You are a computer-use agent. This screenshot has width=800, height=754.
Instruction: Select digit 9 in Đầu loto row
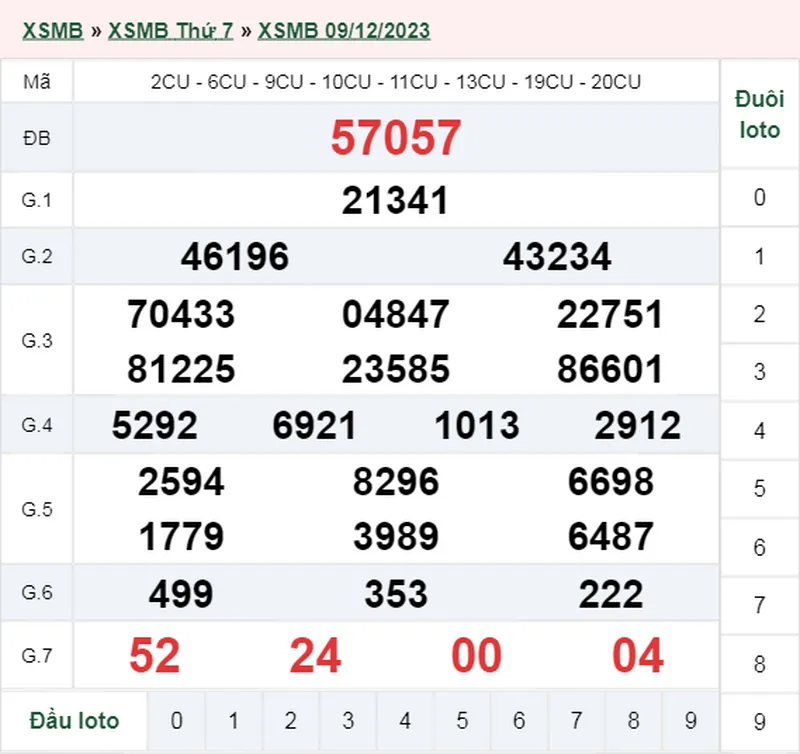690,720
